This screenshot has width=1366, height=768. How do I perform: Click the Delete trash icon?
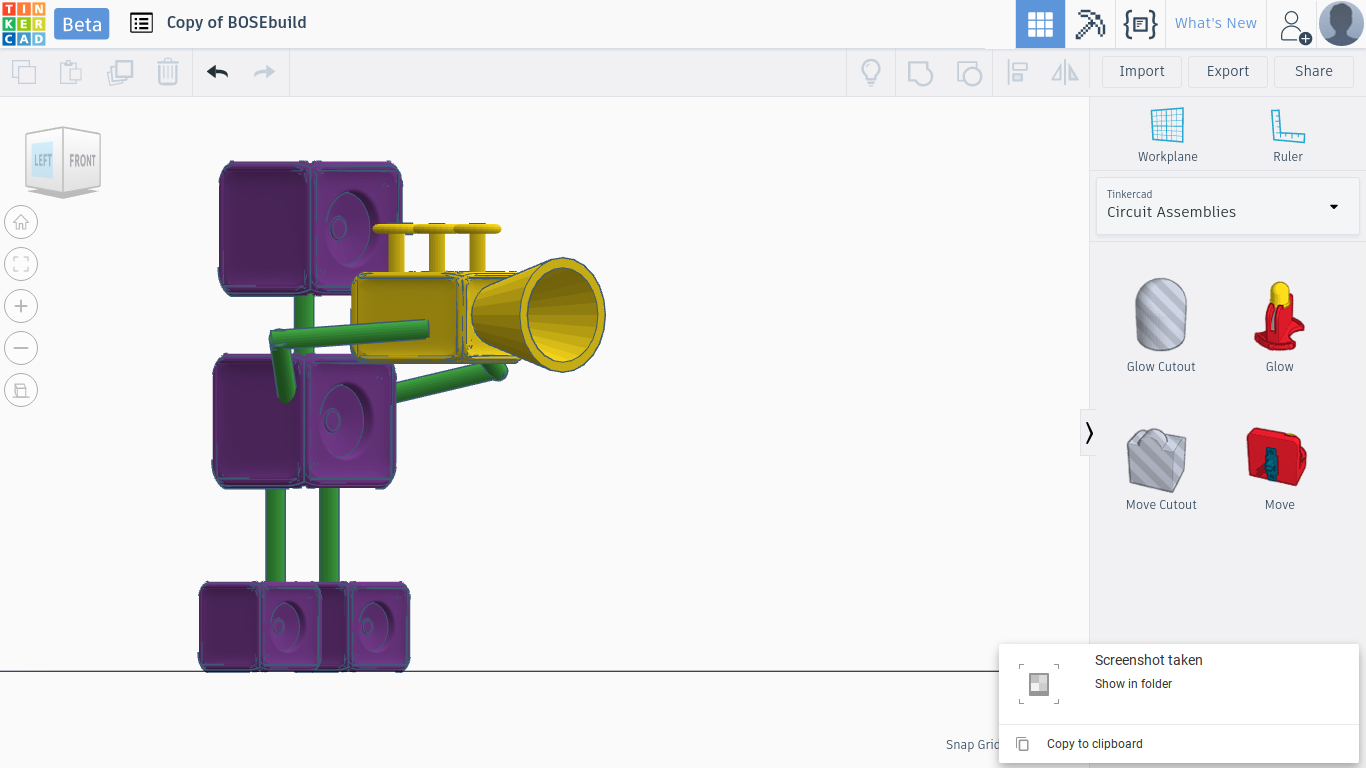(x=168, y=72)
